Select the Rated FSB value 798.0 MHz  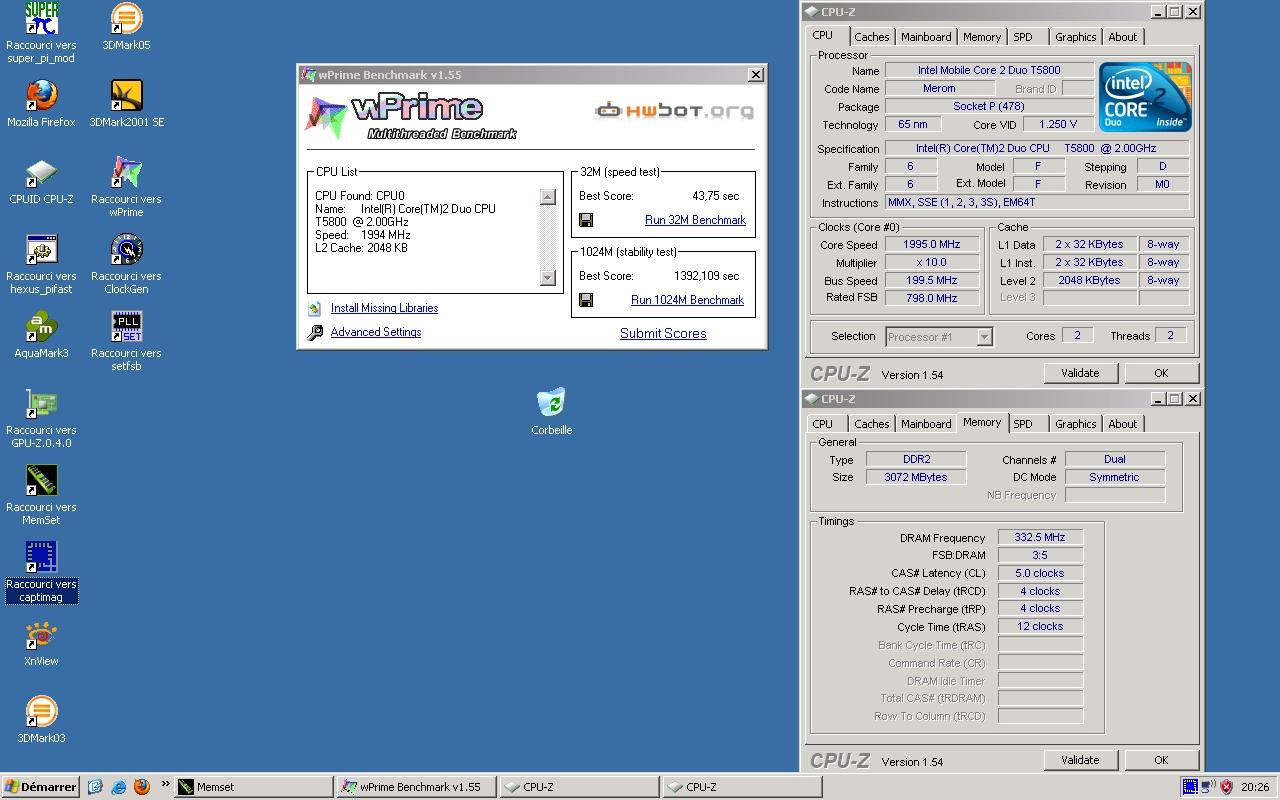932,299
